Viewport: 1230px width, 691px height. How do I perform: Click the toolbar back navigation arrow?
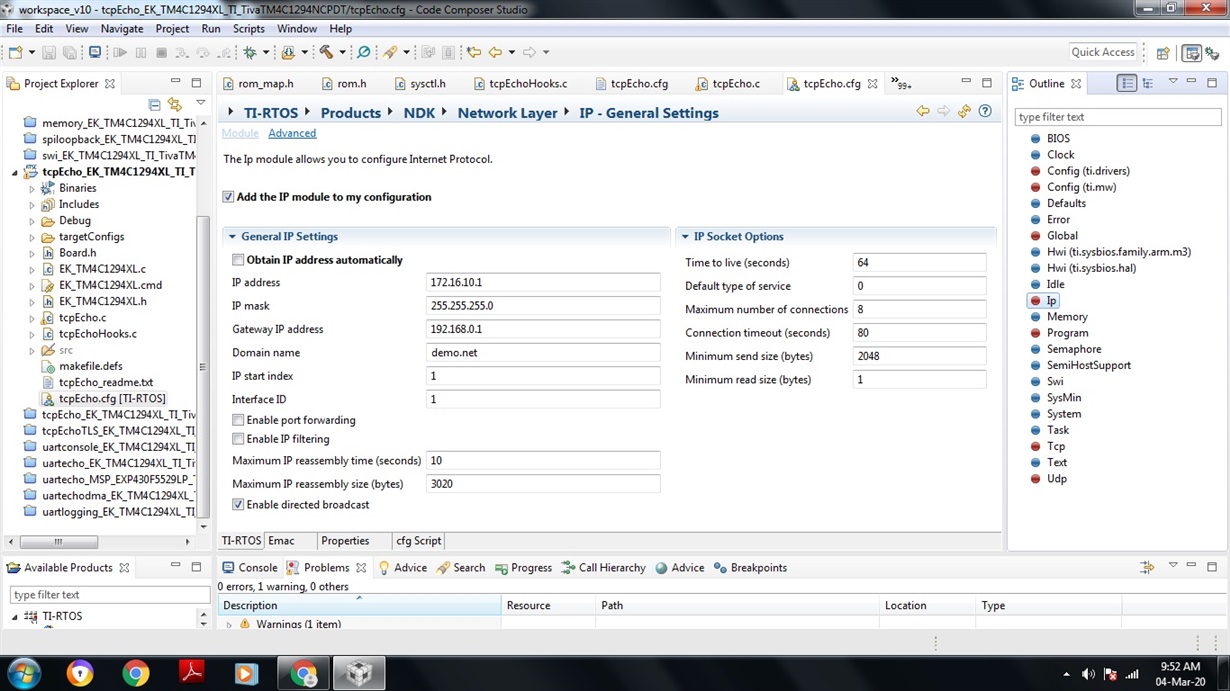coord(495,52)
